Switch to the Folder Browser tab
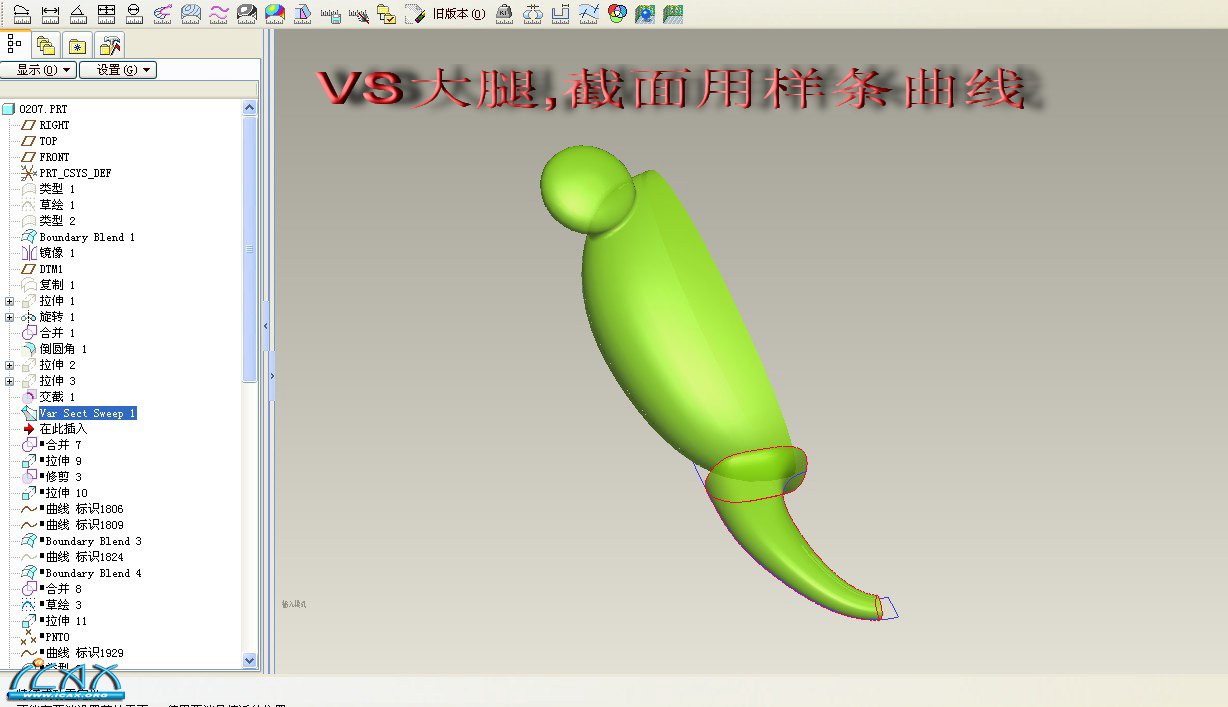Viewport: 1228px width, 707px height. pyautogui.click(x=46, y=45)
